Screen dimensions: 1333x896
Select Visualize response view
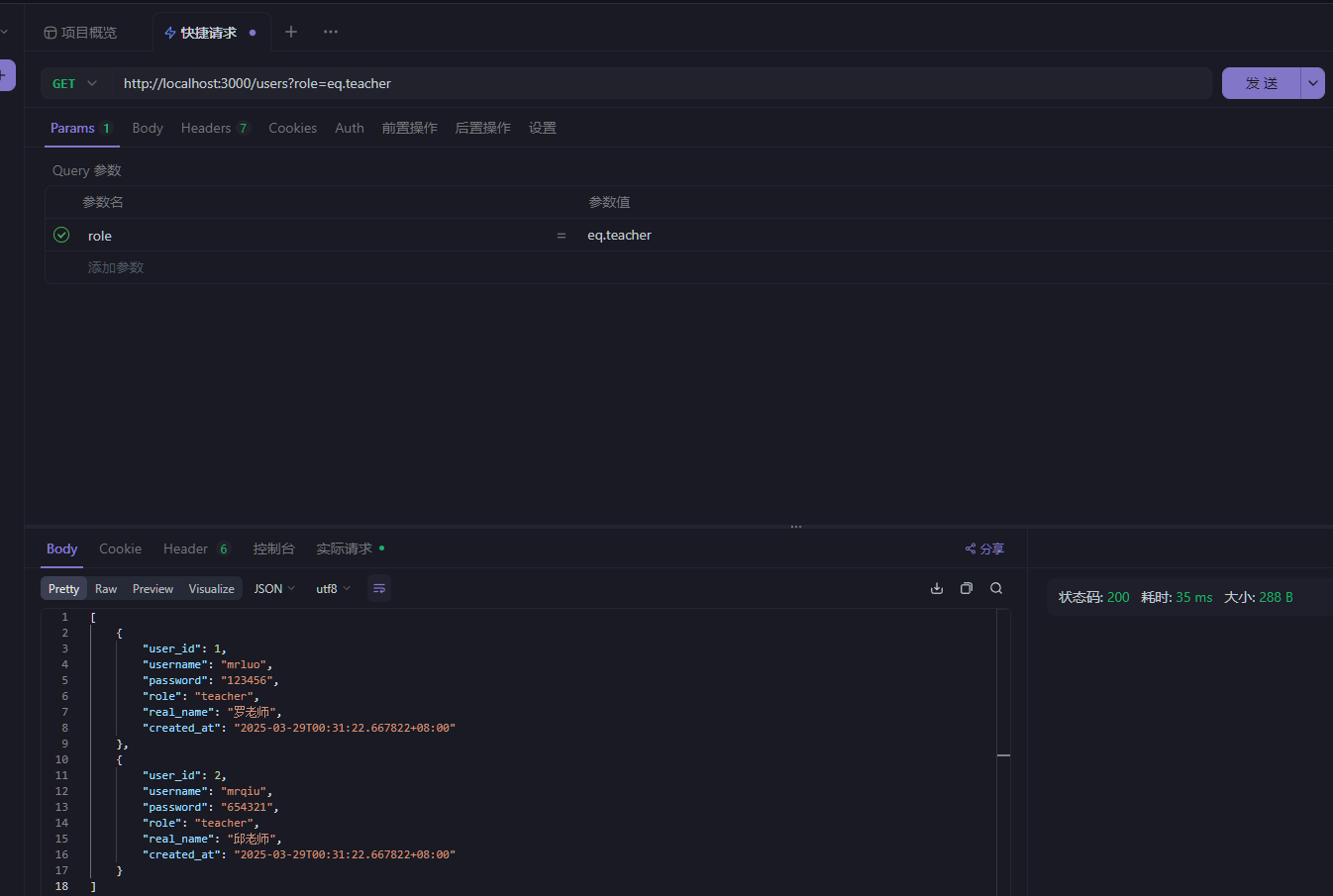(x=211, y=588)
